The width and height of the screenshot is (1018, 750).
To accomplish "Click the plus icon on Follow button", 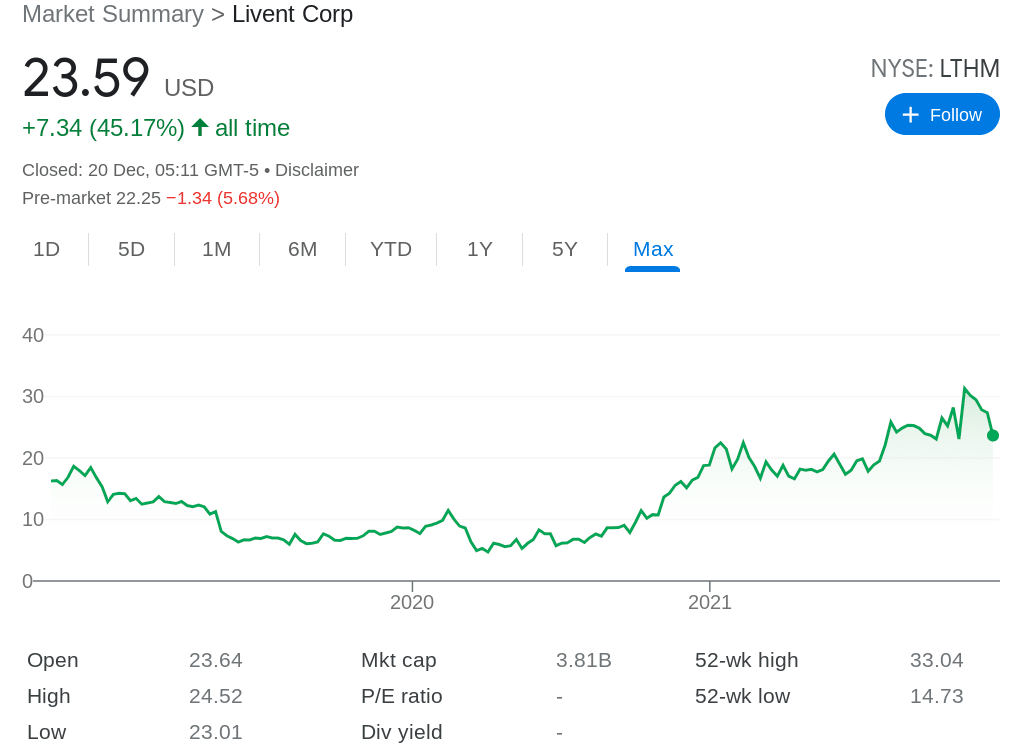I will (910, 115).
